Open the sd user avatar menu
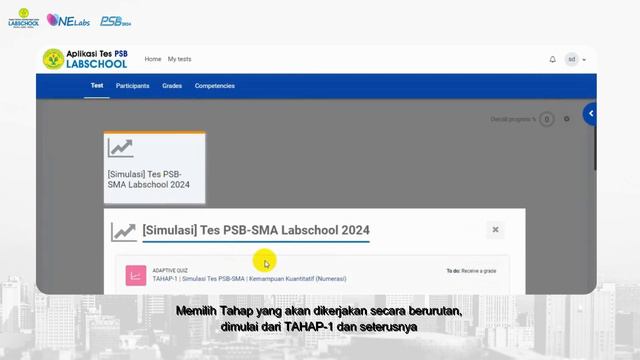Image resolution: width=640 pixels, height=360 pixels. click(x=571, y=60)
